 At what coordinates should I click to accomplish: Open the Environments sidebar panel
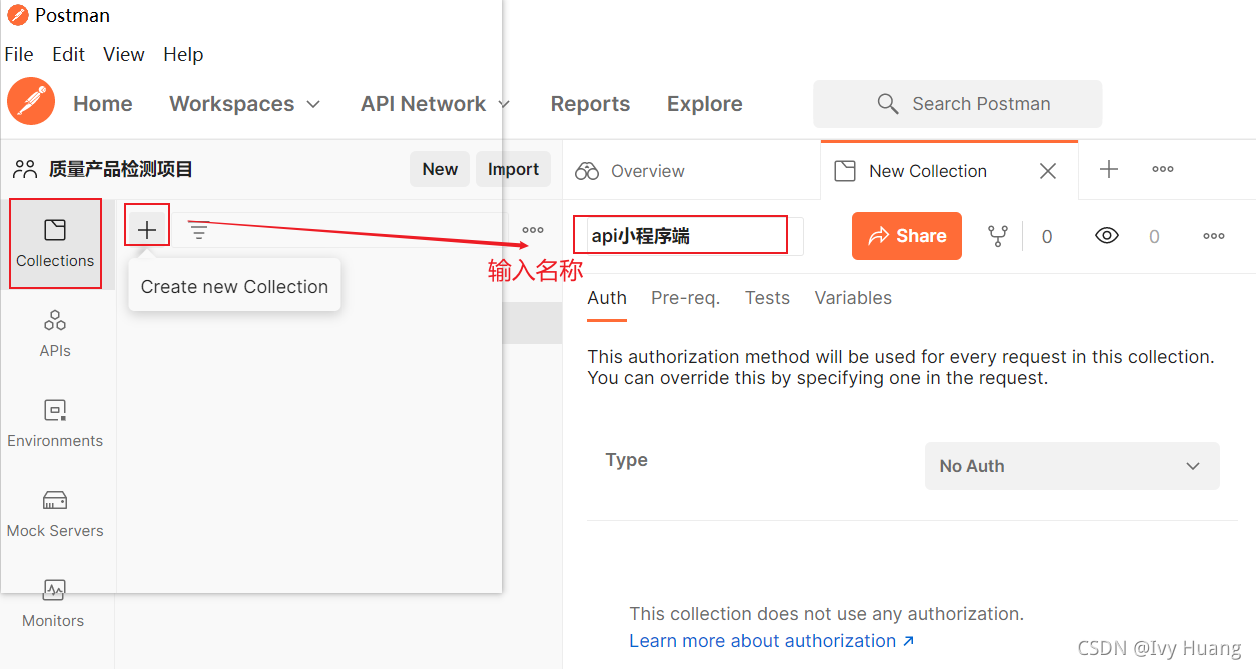[x=55, y=424]
